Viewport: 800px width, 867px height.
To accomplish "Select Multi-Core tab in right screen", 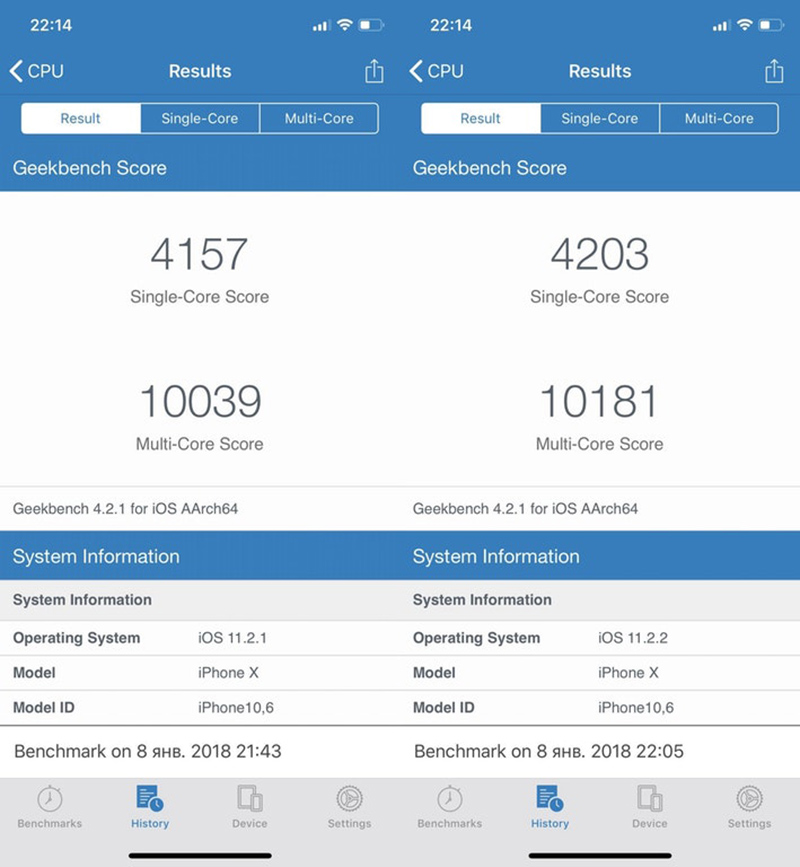I will click(x=719, y=118).
